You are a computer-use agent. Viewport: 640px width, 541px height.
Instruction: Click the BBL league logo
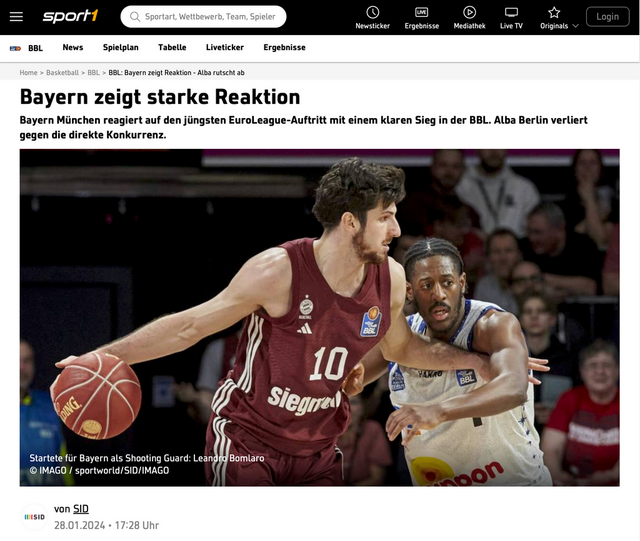click(15, 48)
